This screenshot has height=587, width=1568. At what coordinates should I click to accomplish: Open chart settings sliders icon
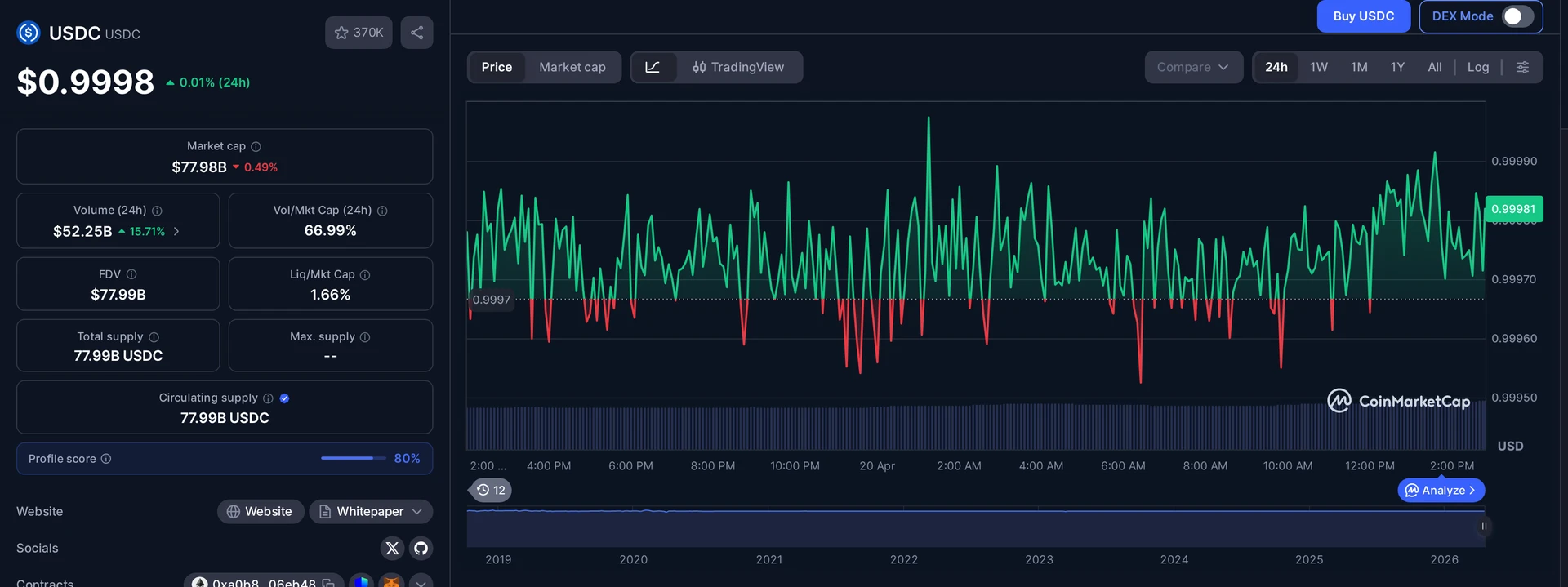tap(1522, 68)
